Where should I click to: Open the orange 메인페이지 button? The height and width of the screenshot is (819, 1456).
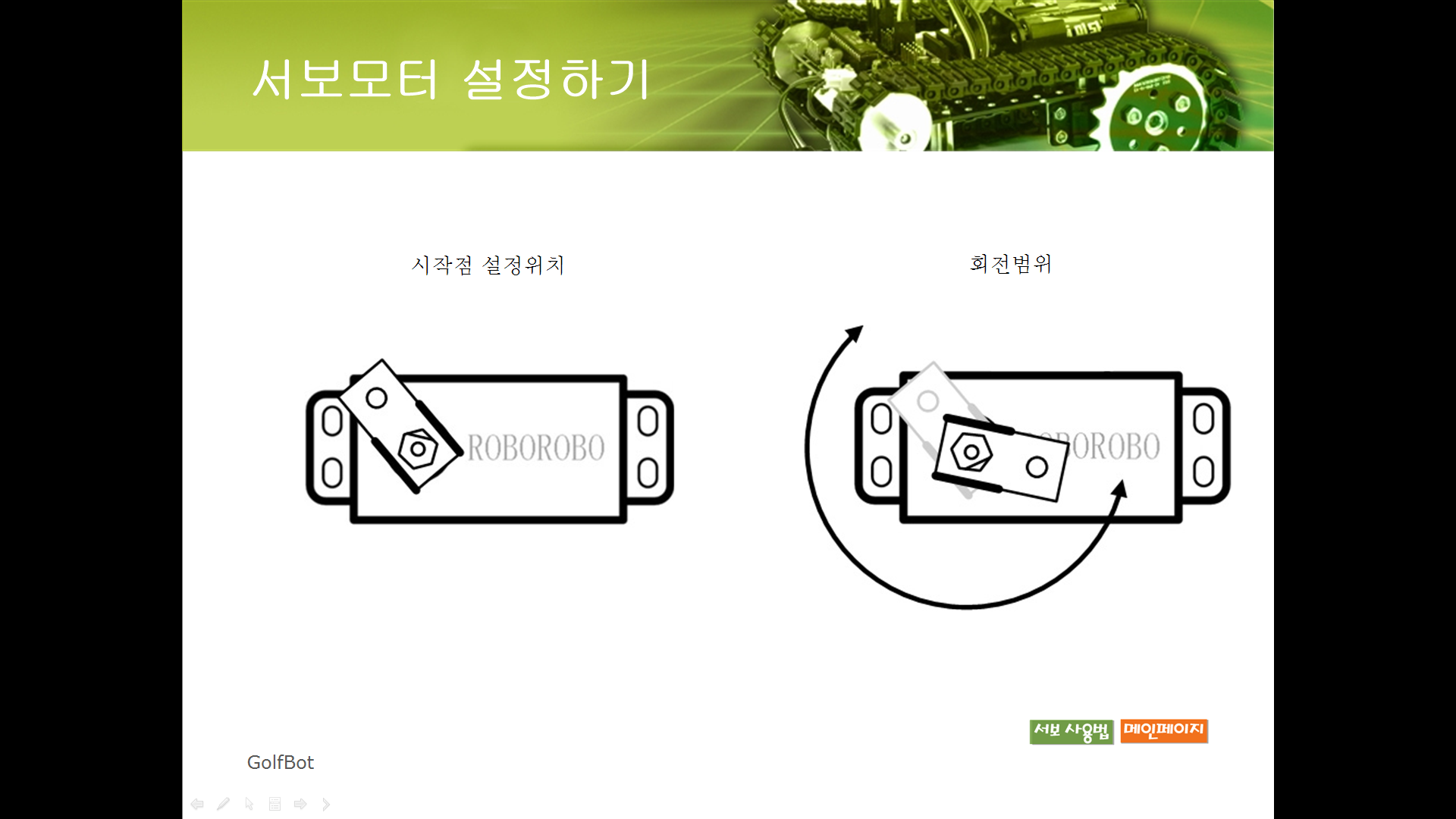tap(1164, 731)
